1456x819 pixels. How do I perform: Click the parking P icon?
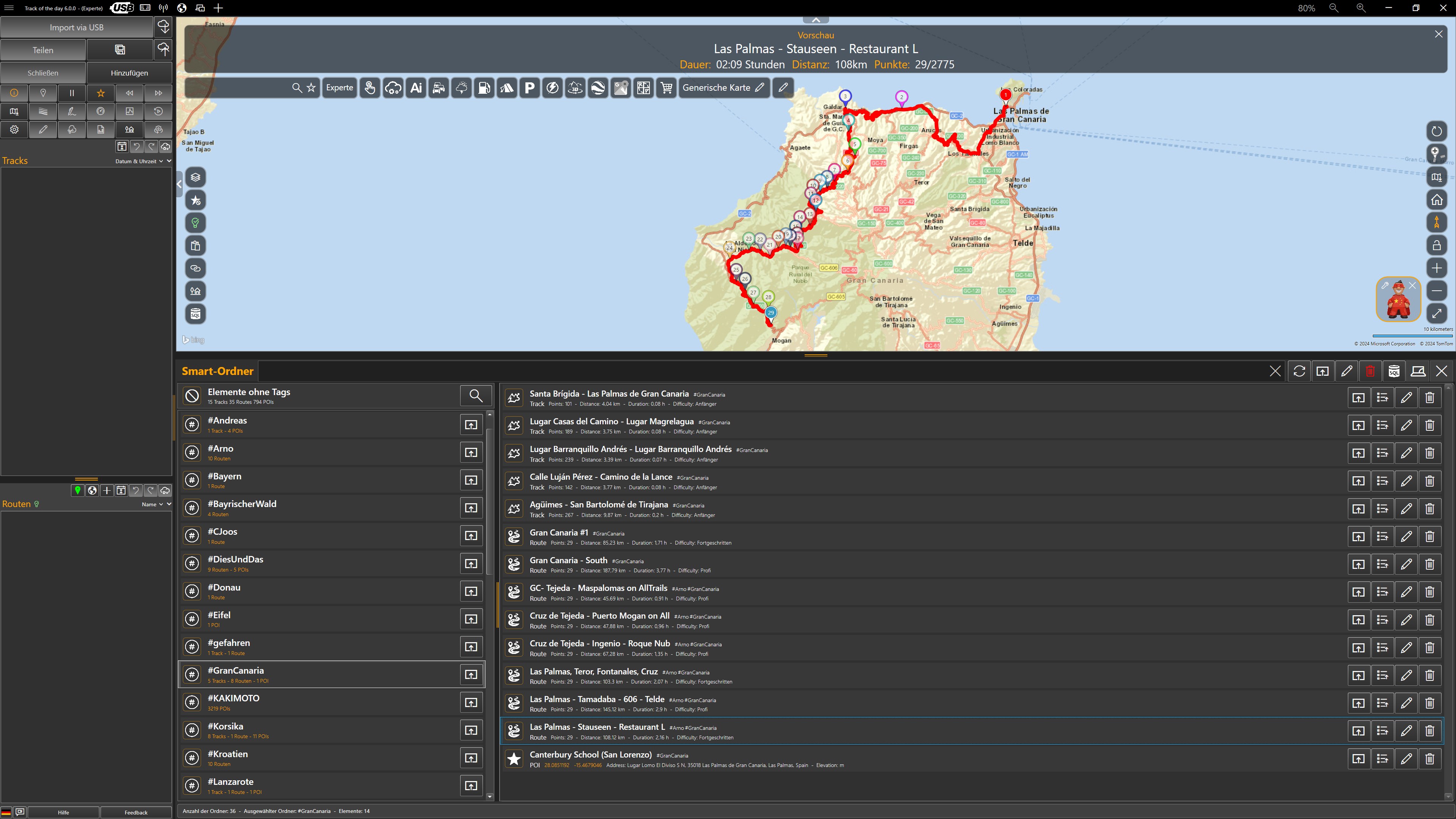tap(530, 88)
